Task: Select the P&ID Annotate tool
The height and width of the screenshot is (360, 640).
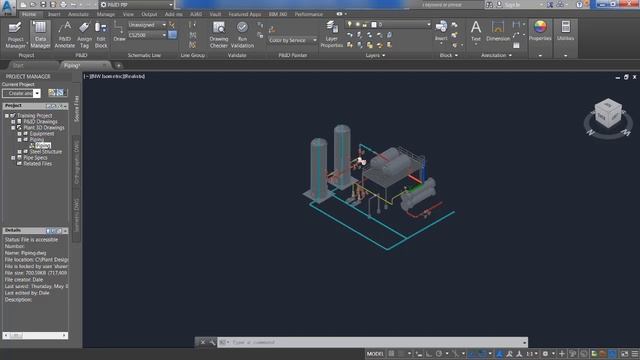Action: 64,35
